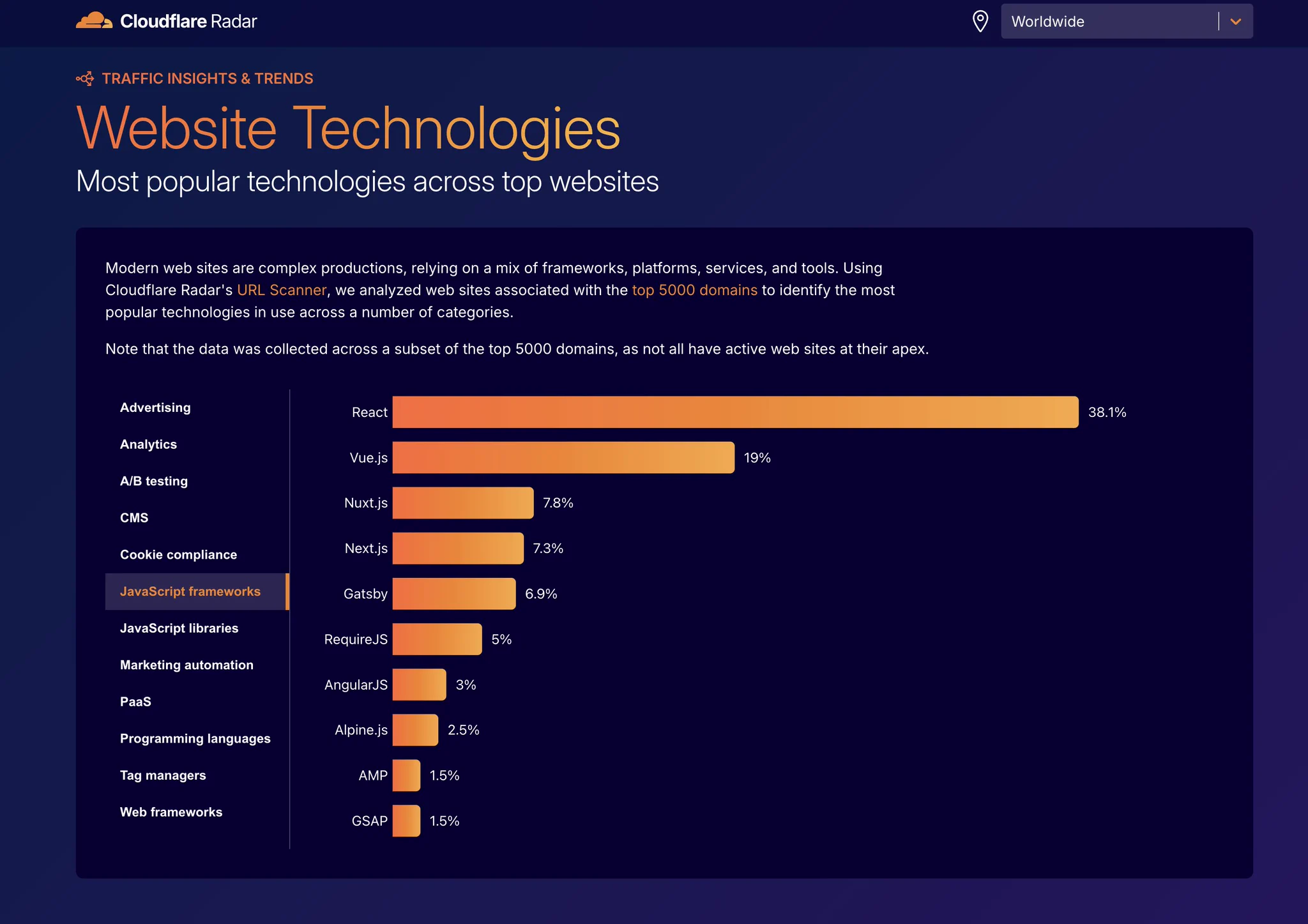Image resolution: width=1308 pixels, height=924 pixels.
Task: Click the note about top 5000 domains subset
Action: click(517, 349)
